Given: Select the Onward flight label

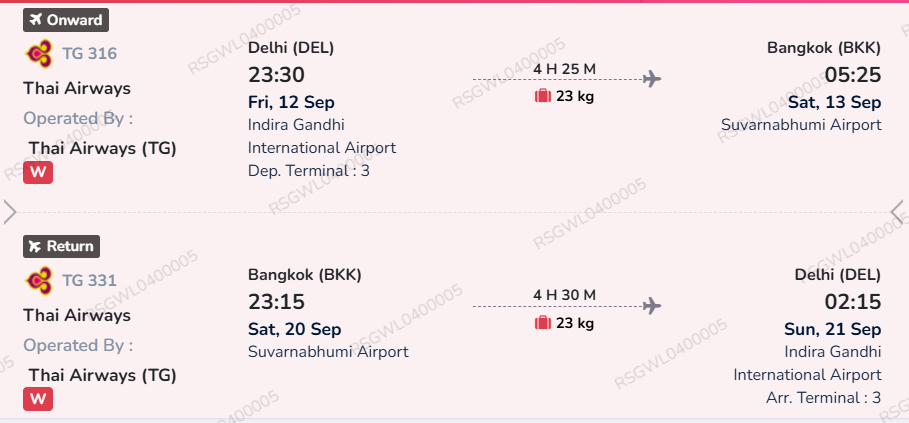Looking at the screenshot, I should coord(66,20).
